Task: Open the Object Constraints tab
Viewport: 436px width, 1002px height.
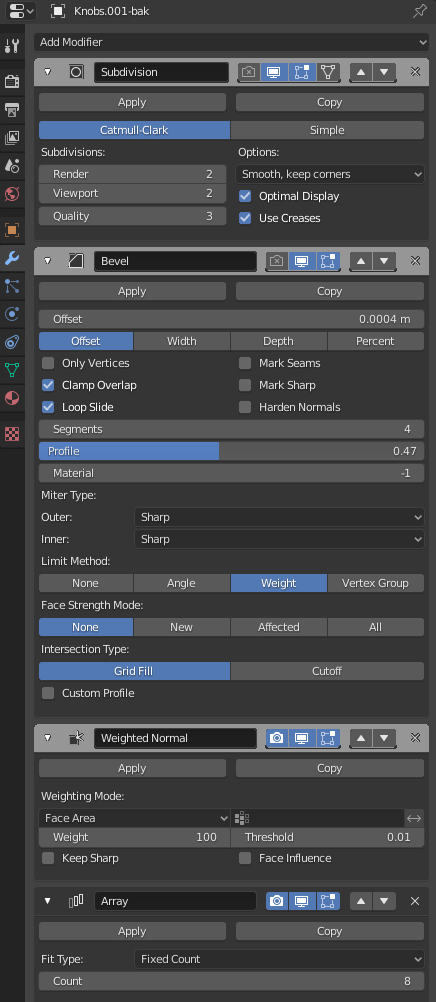Action: pyautogui.click(x=12, y=342)
